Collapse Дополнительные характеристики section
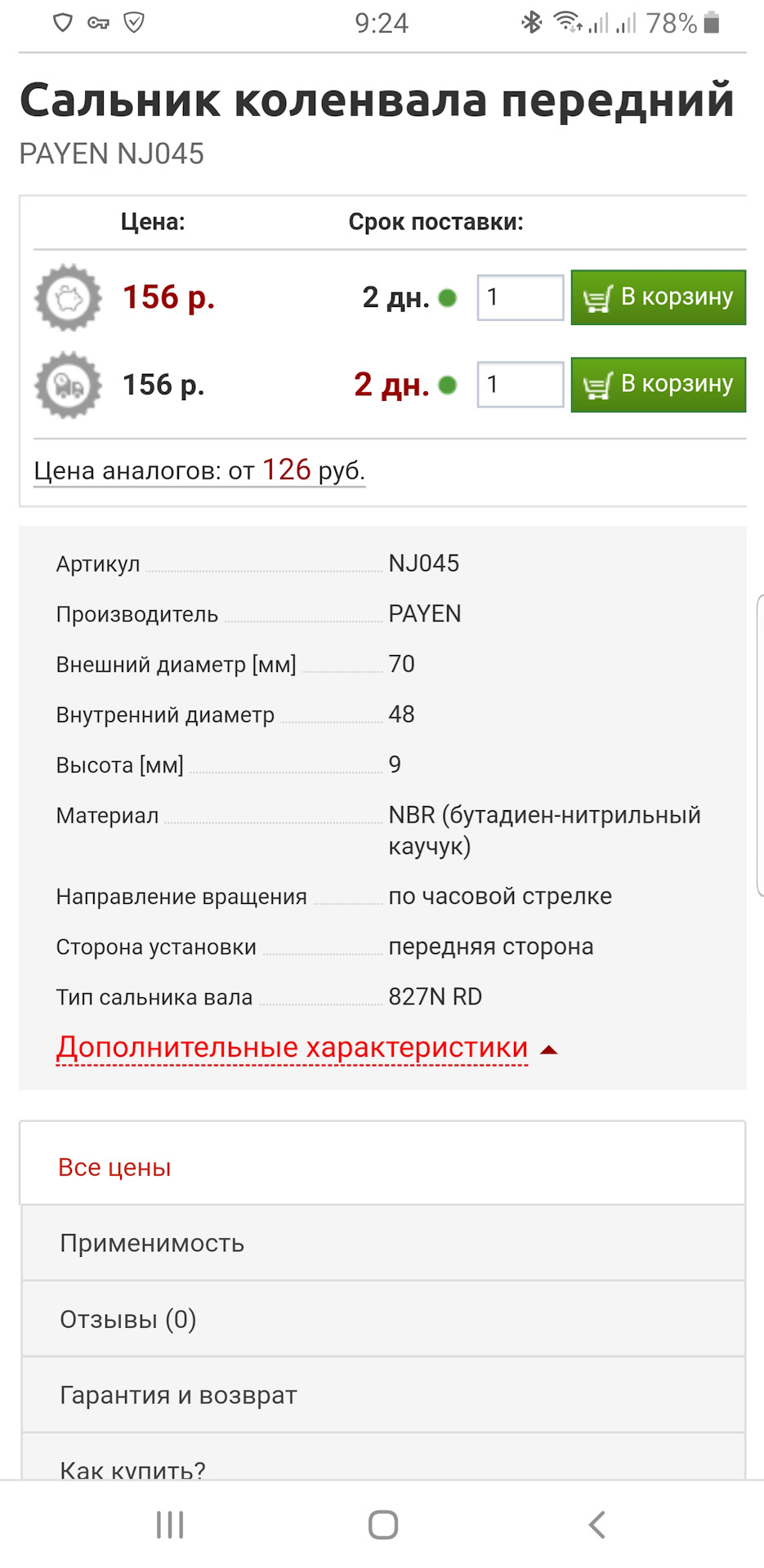 [293, 1048]
